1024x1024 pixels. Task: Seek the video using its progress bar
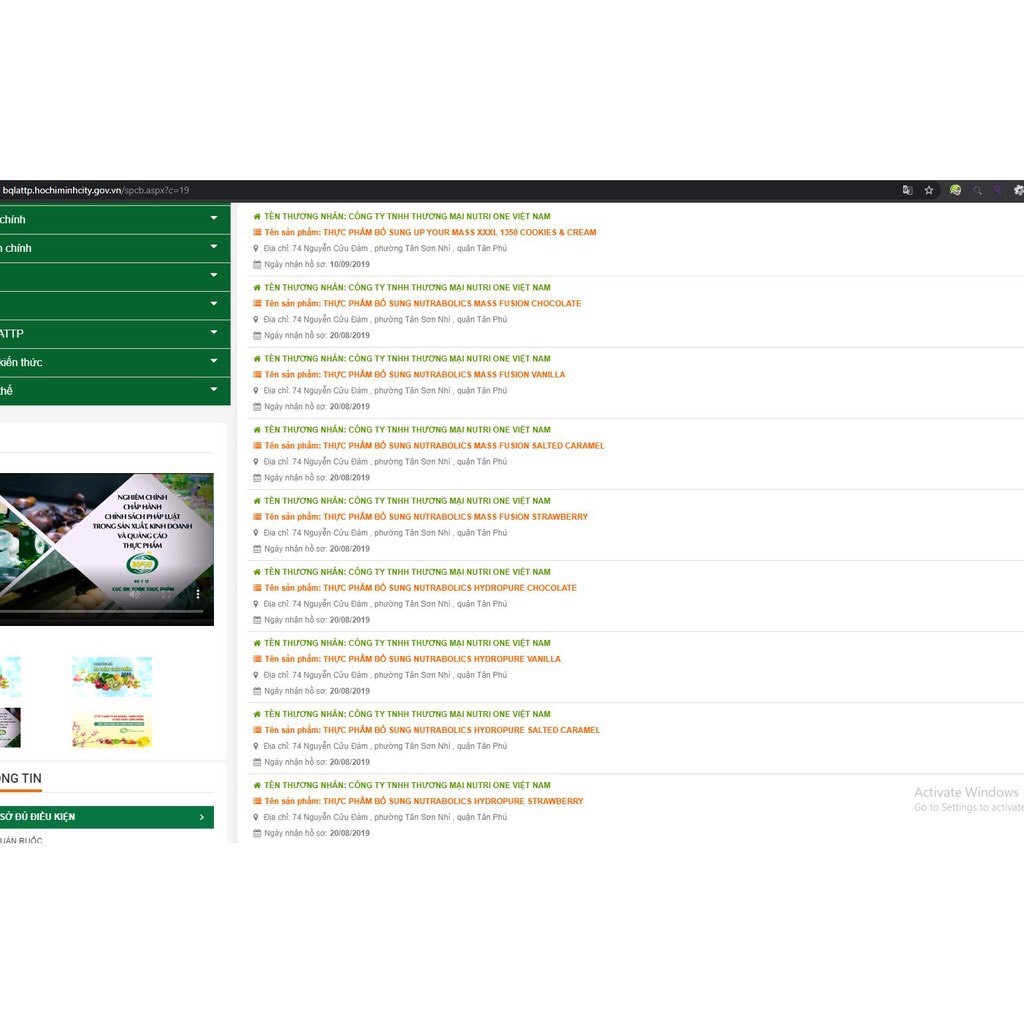click(100, 611)
